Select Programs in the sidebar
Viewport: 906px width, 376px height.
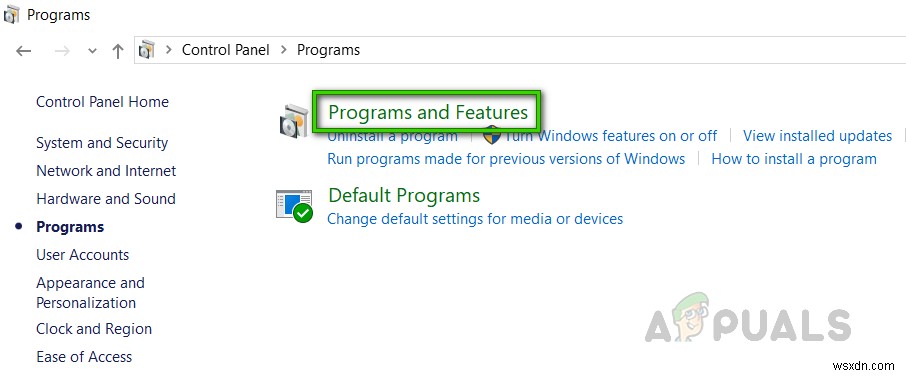pyautogui.click(x=70, y=227)
